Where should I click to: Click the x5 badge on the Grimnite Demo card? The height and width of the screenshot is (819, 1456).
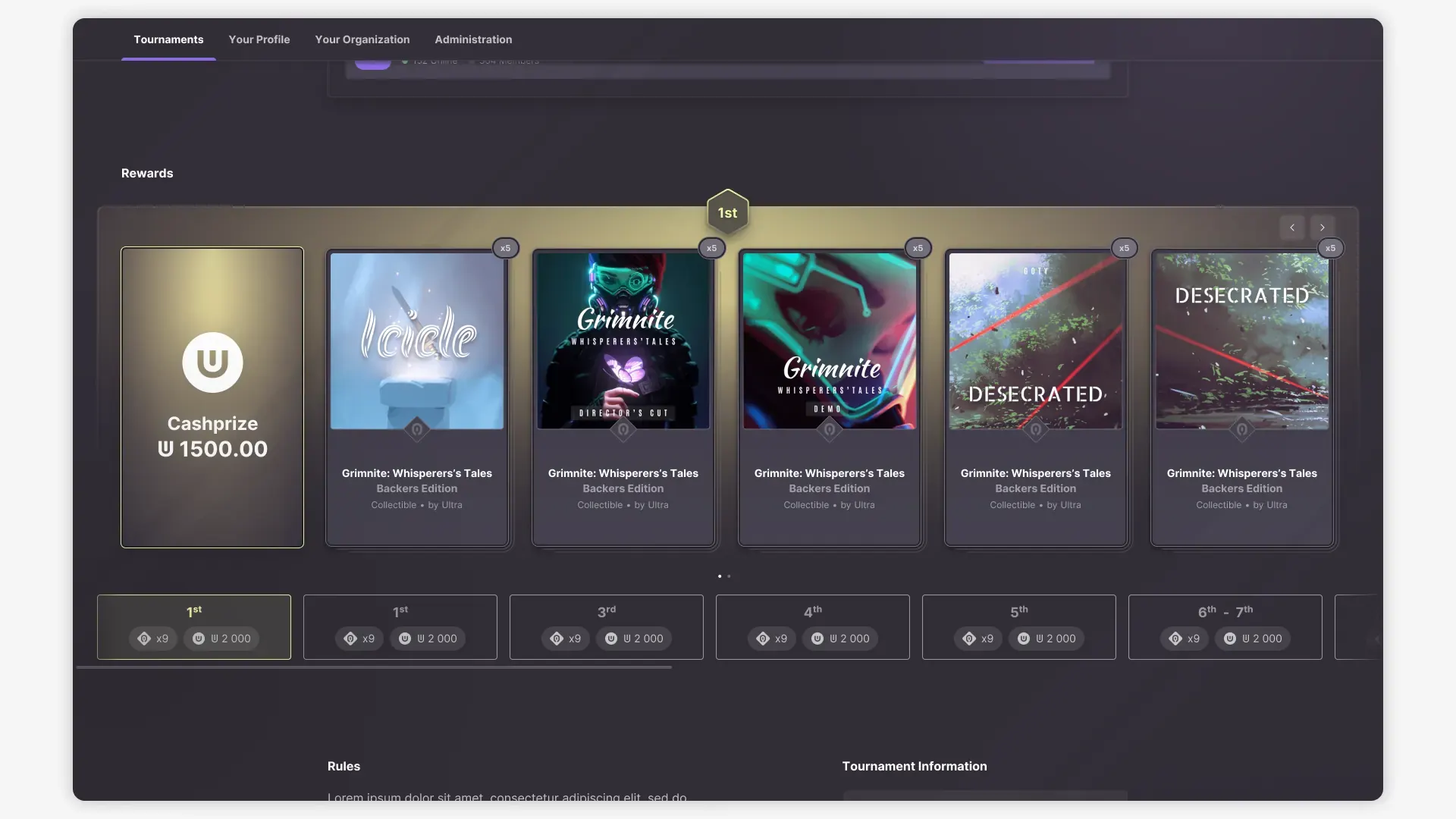pyautogui.click(x=918, y=248)
